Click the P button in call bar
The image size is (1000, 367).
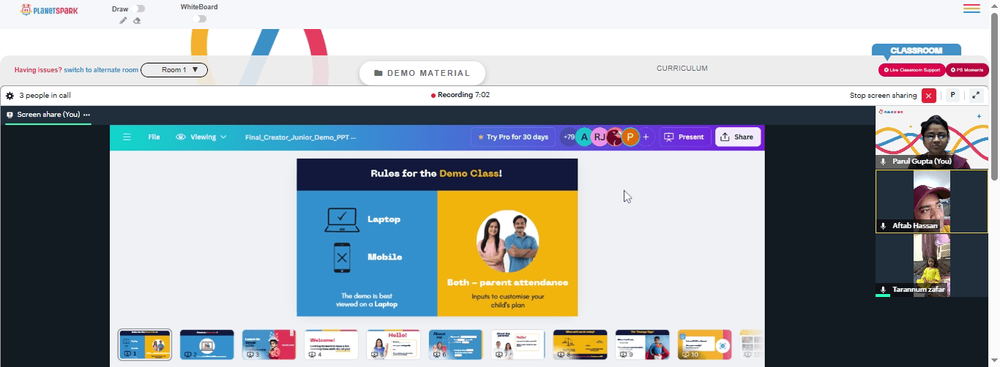953,96
